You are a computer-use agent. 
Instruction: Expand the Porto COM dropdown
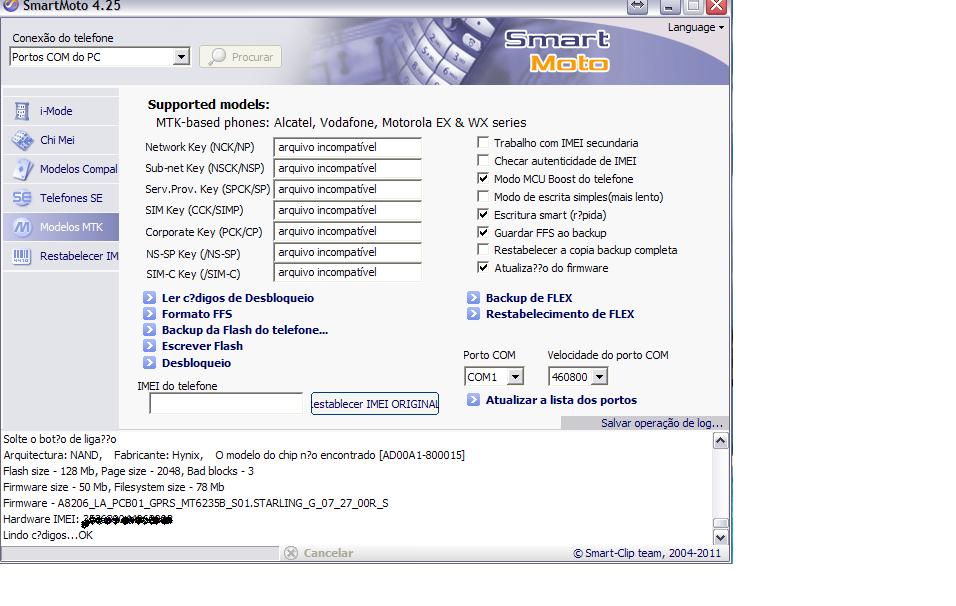(x=515, y=377)
